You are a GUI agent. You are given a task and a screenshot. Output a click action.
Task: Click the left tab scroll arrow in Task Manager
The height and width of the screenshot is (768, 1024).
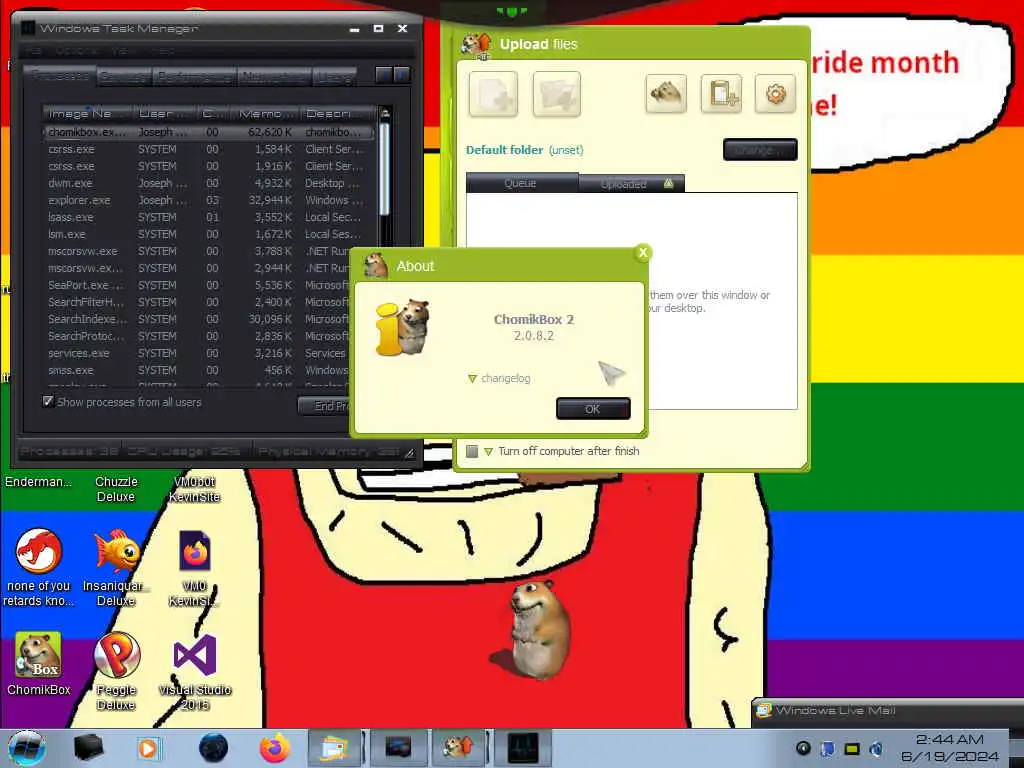(384, 75)
